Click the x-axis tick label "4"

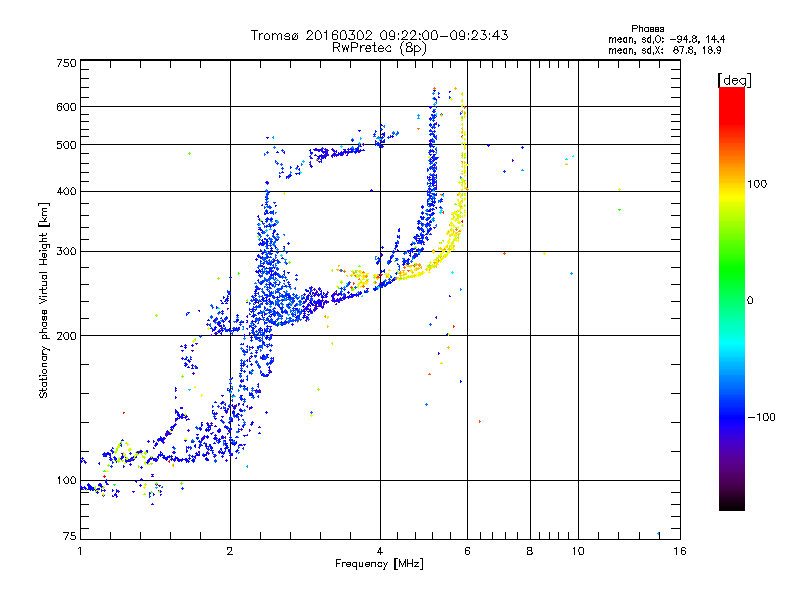[x=380, y=551]
